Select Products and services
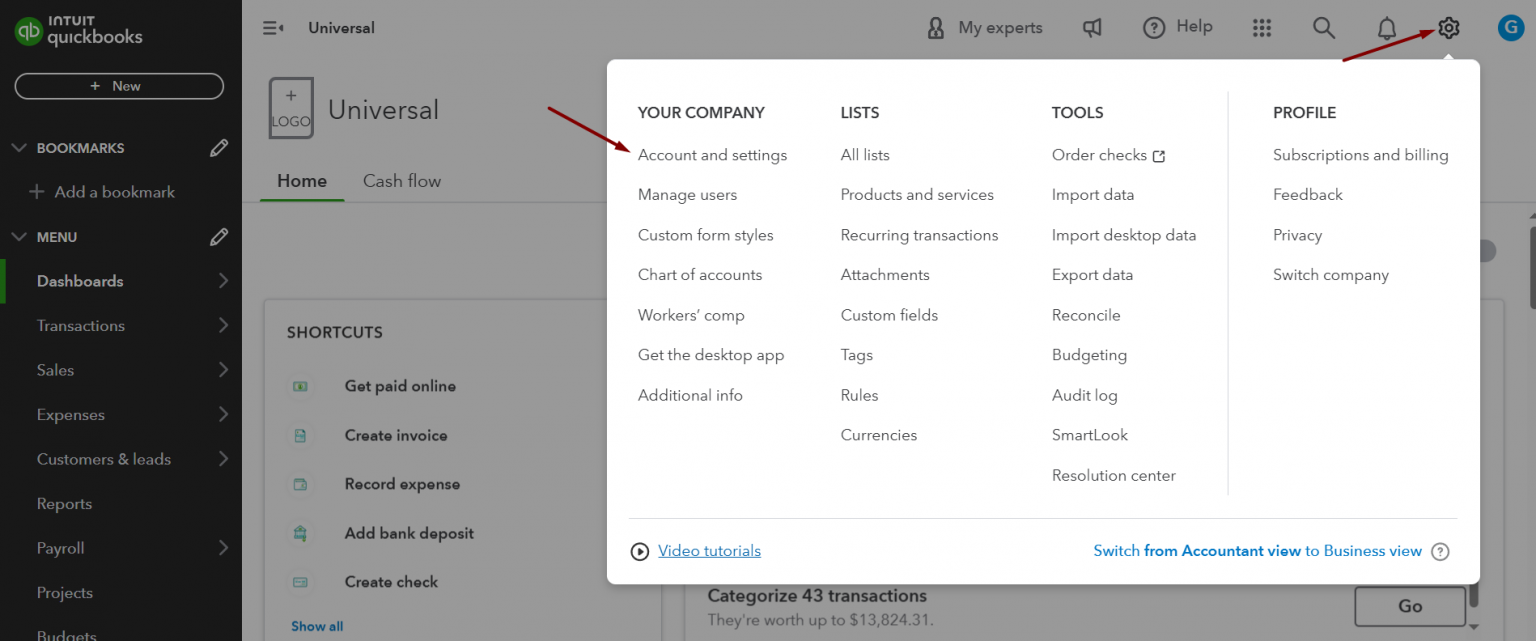This screenshot has width=1536, height=641. tap(917, 195)
